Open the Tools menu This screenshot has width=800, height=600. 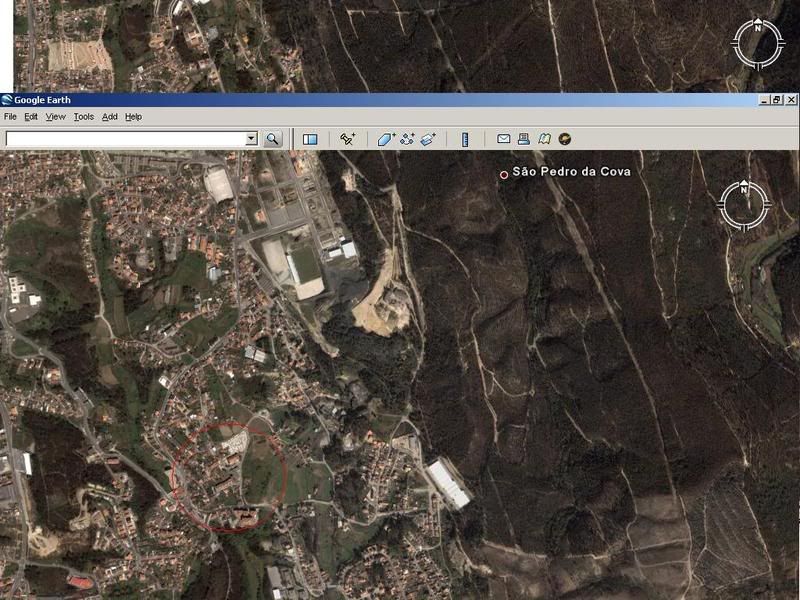(84, 117)
